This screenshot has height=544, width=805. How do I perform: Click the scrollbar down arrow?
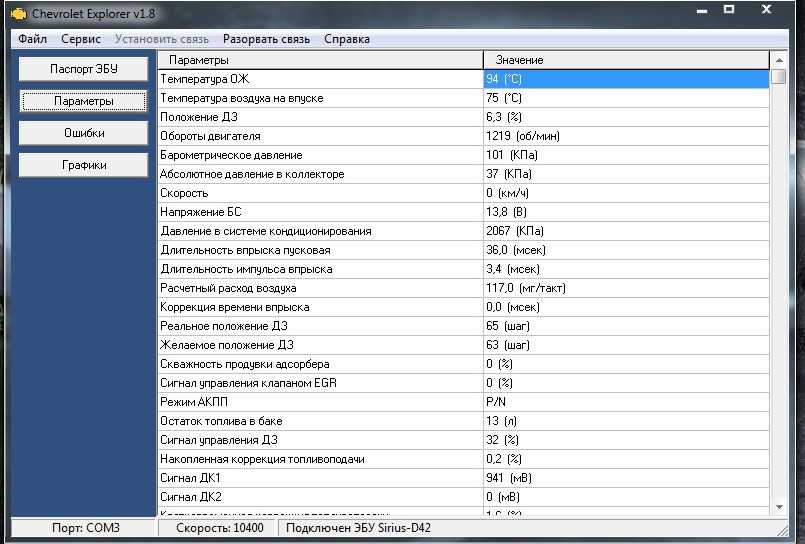779,507
